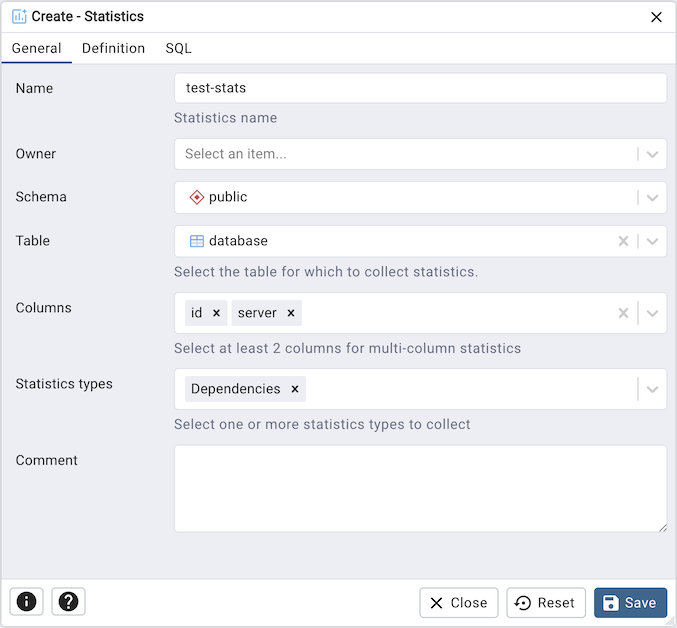The image size is (677, 628).
Task: Click the Name input field
Action: [421, 88]
